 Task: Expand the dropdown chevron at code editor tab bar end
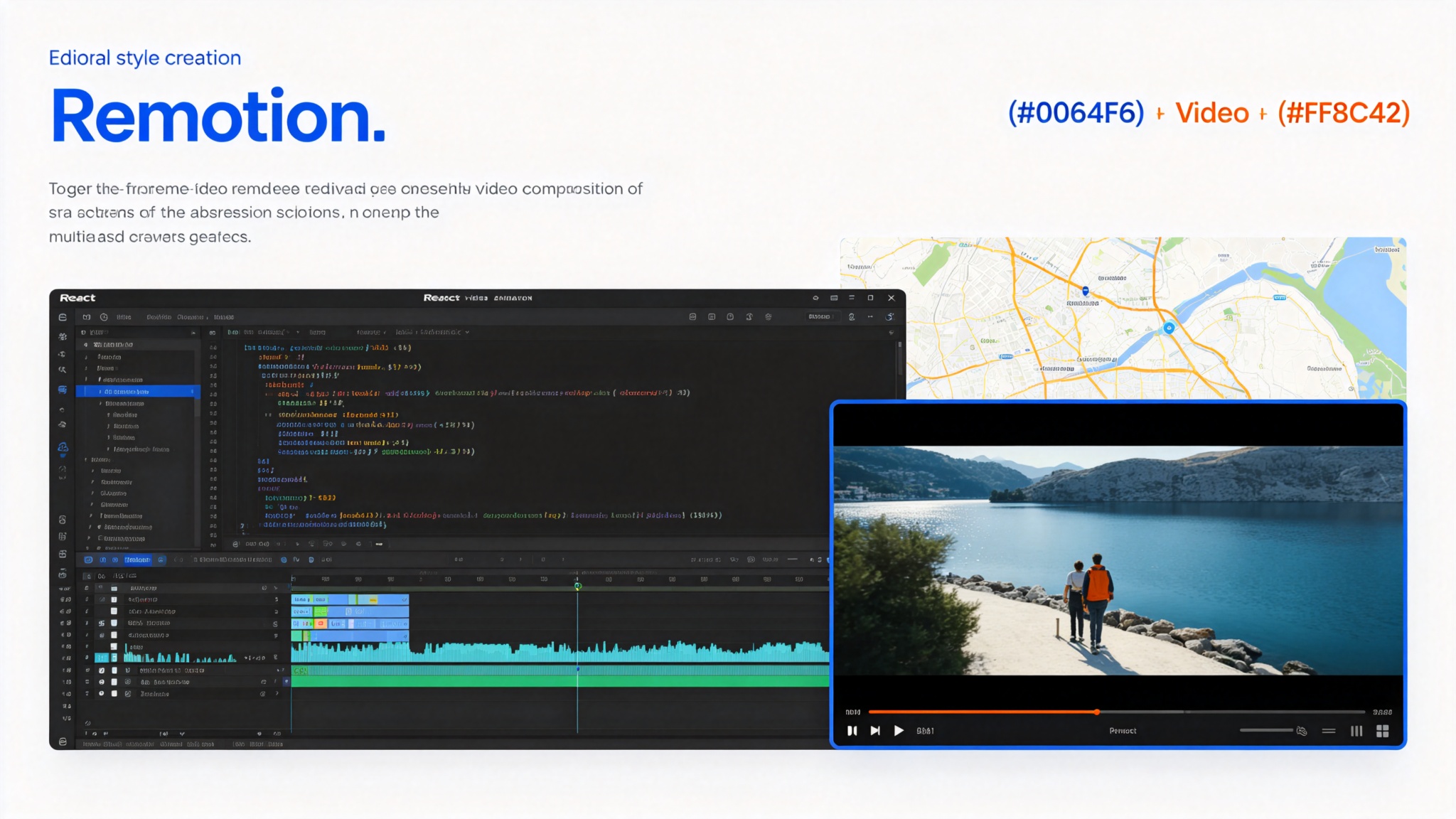pyautogui.click(x=467, y=332)
